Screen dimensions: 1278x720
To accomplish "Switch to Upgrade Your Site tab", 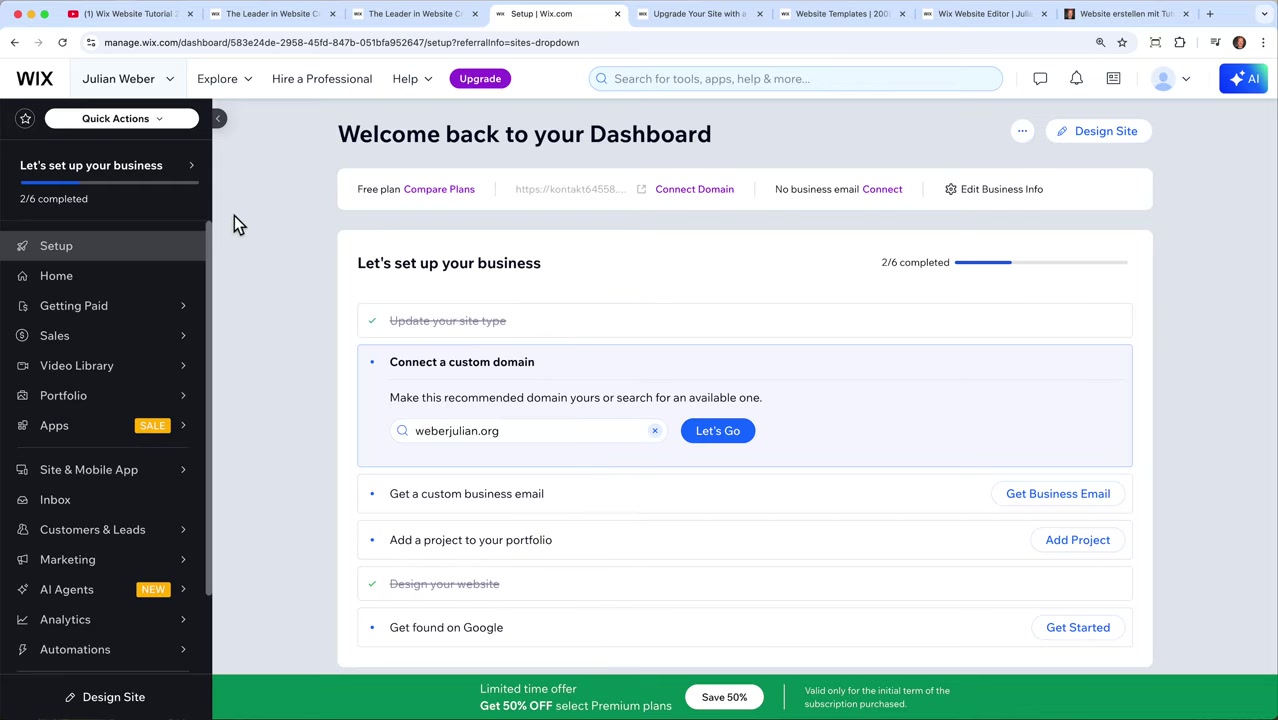I will [700, 14].
